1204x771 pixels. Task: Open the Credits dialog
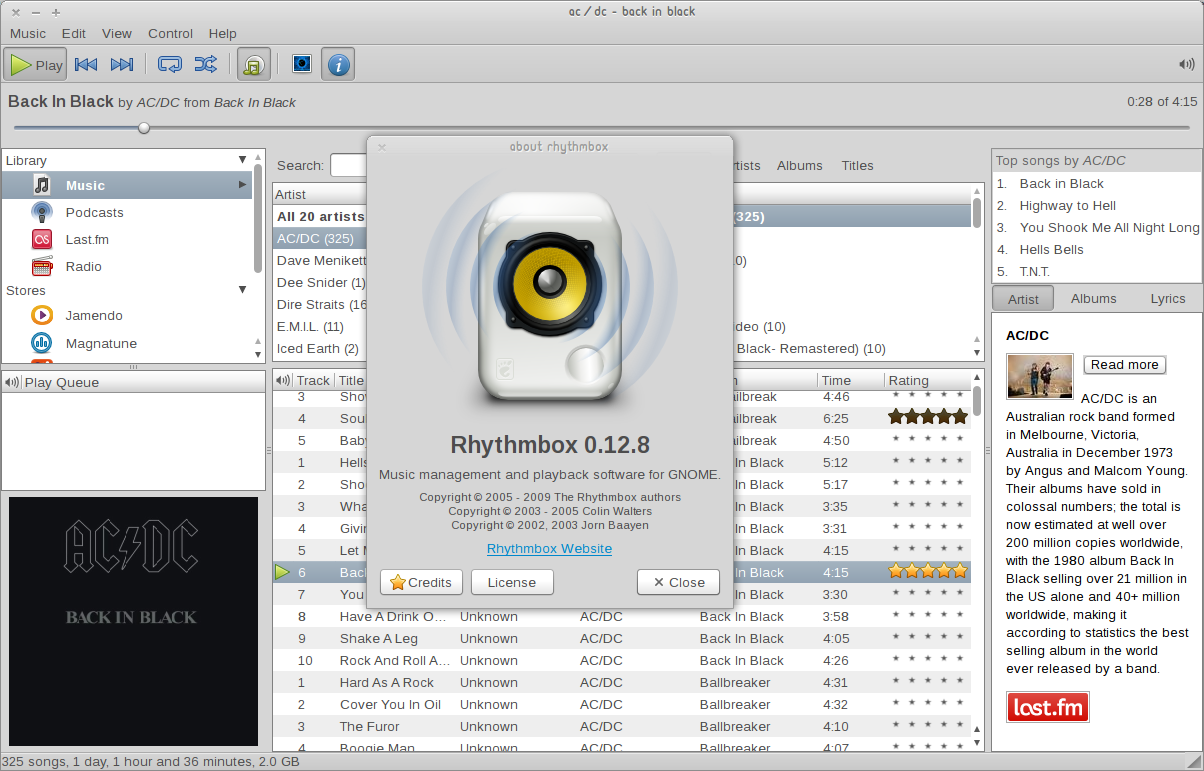pos(421,582)
